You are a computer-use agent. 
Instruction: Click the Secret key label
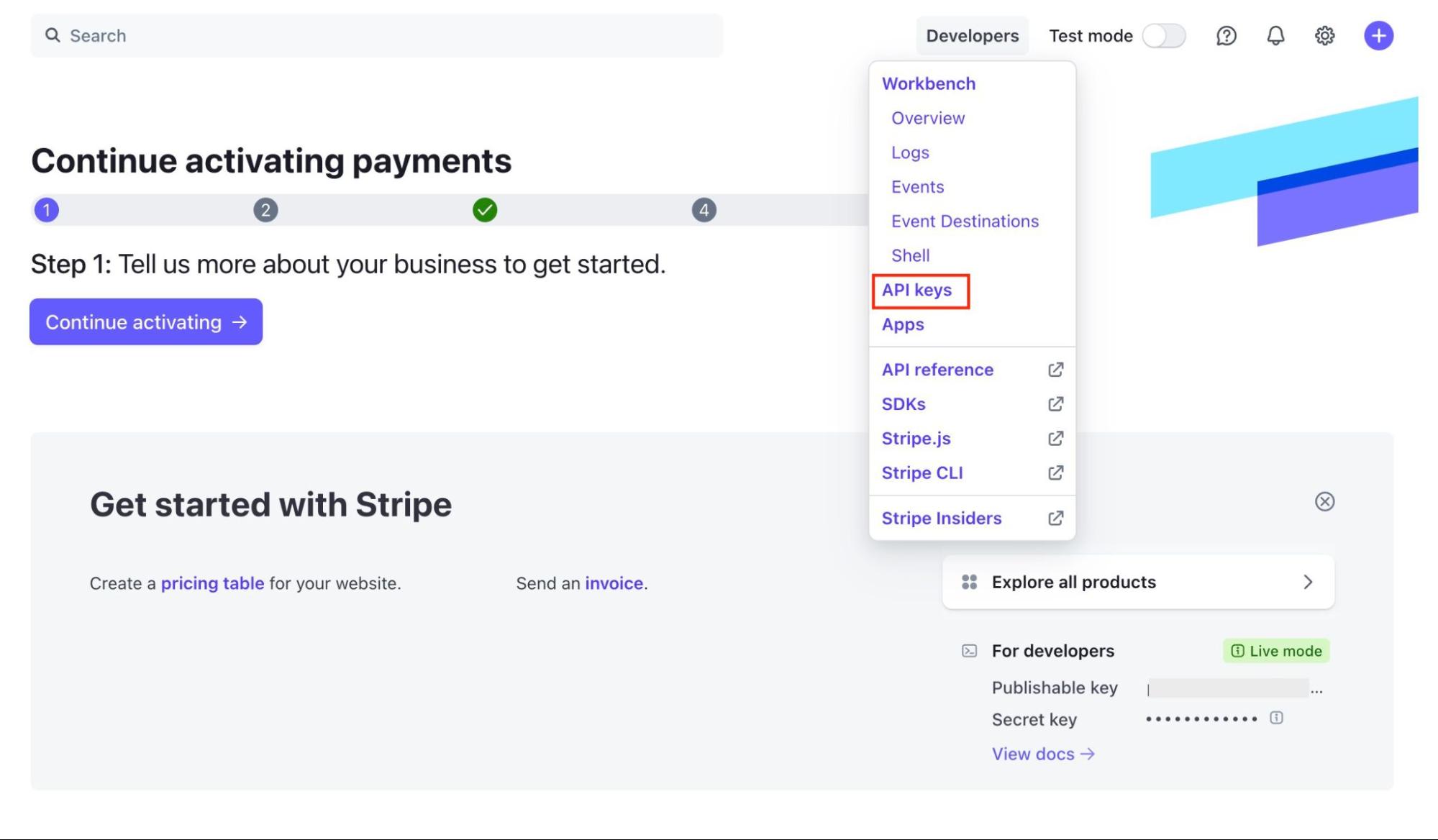click(x=1034, y=720)
